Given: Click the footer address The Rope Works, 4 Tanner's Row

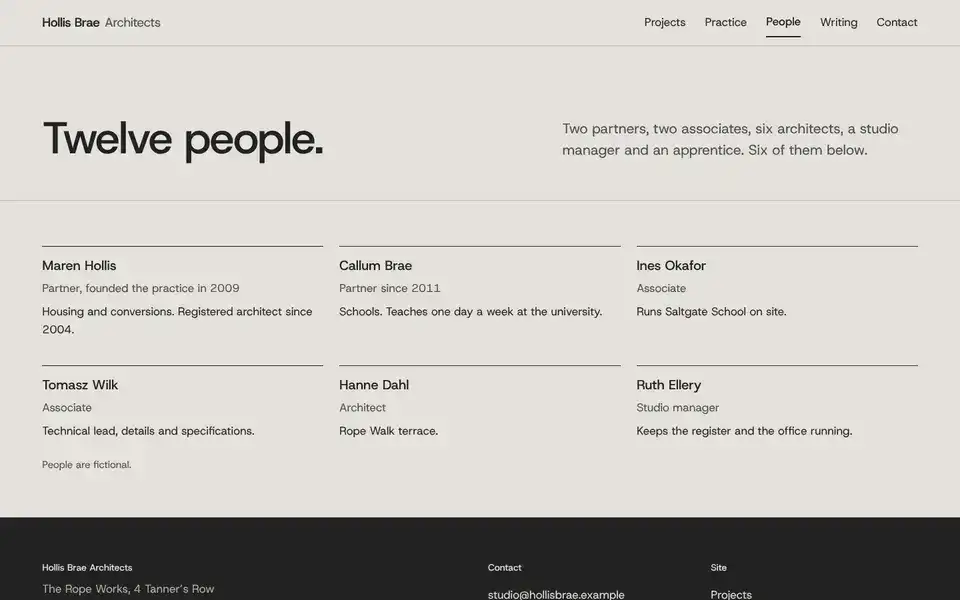Looking at the screenshot, I should (128, 589).
